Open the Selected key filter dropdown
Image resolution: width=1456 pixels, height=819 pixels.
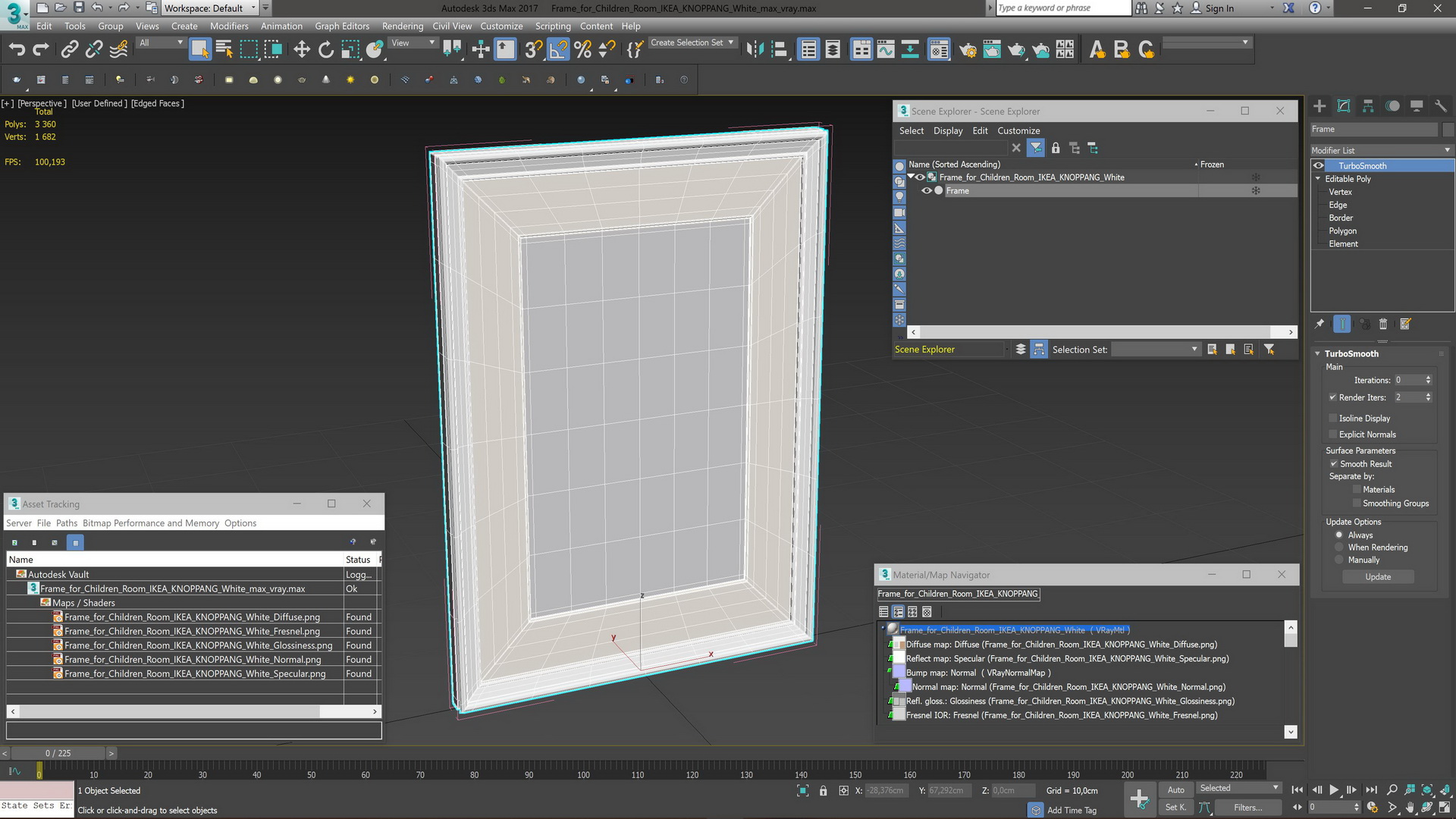click(x=1239, y=789)
